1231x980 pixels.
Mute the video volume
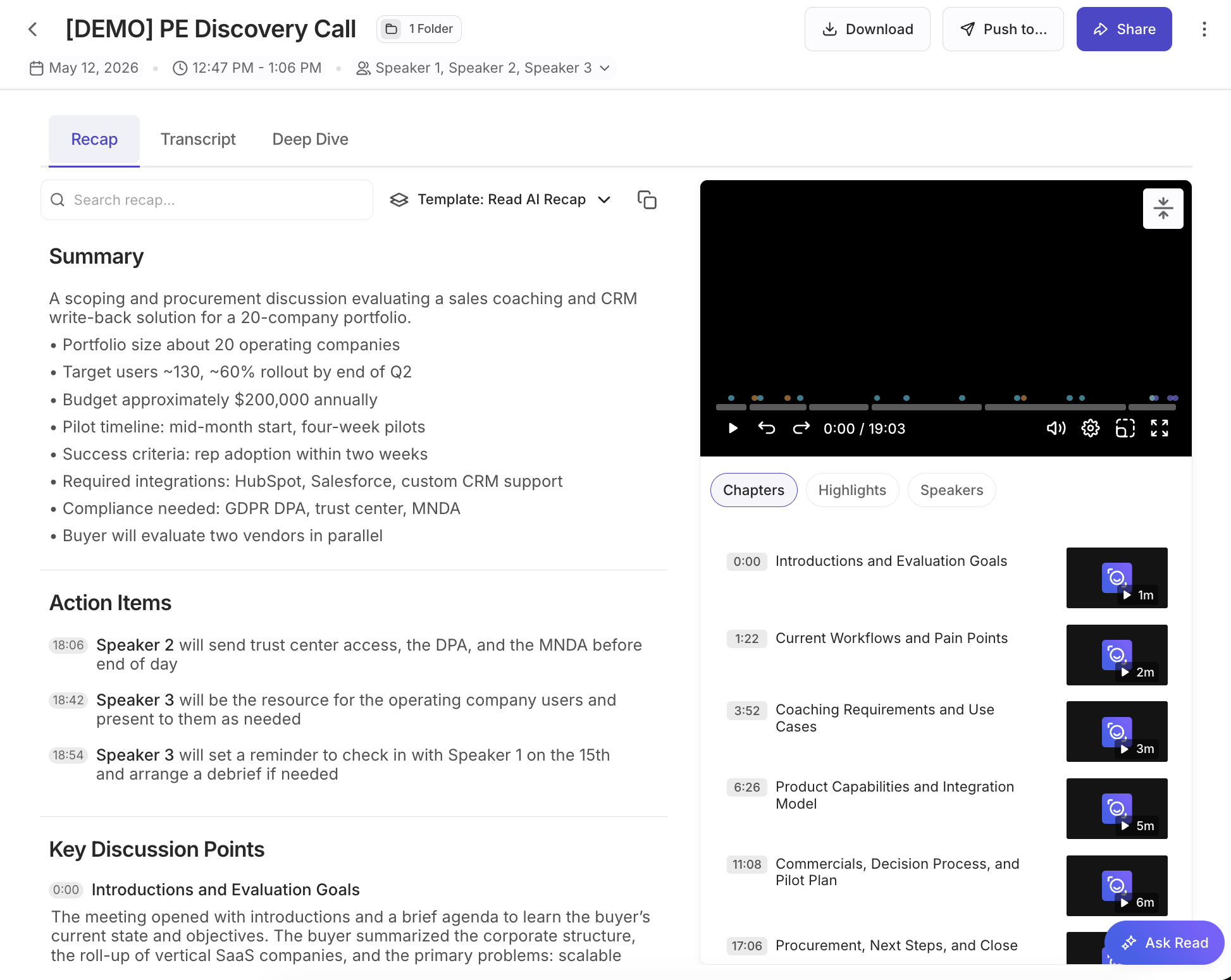tap(1056, 429)
